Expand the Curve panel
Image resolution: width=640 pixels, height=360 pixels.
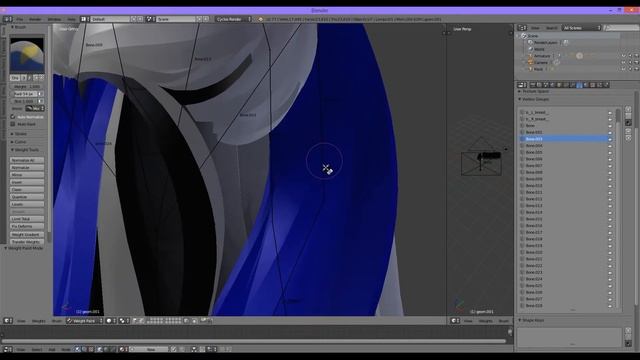19,142
